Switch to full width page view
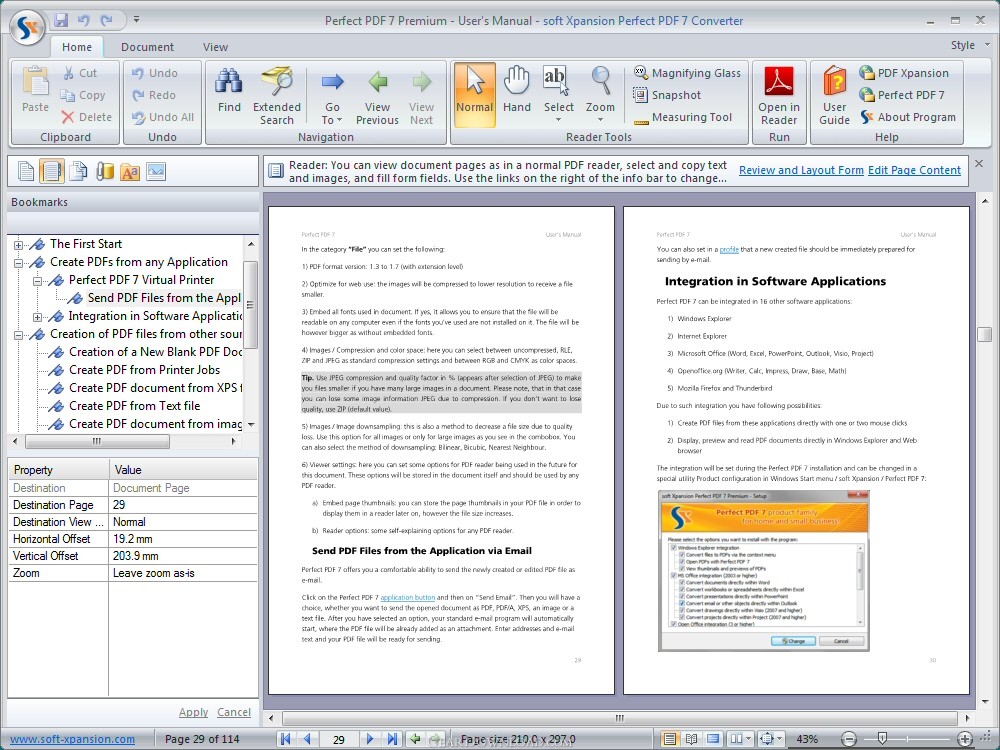Image resolution: width=1000 pixels, height=750 pixels. pyautogui.click(x=714, y=739)
